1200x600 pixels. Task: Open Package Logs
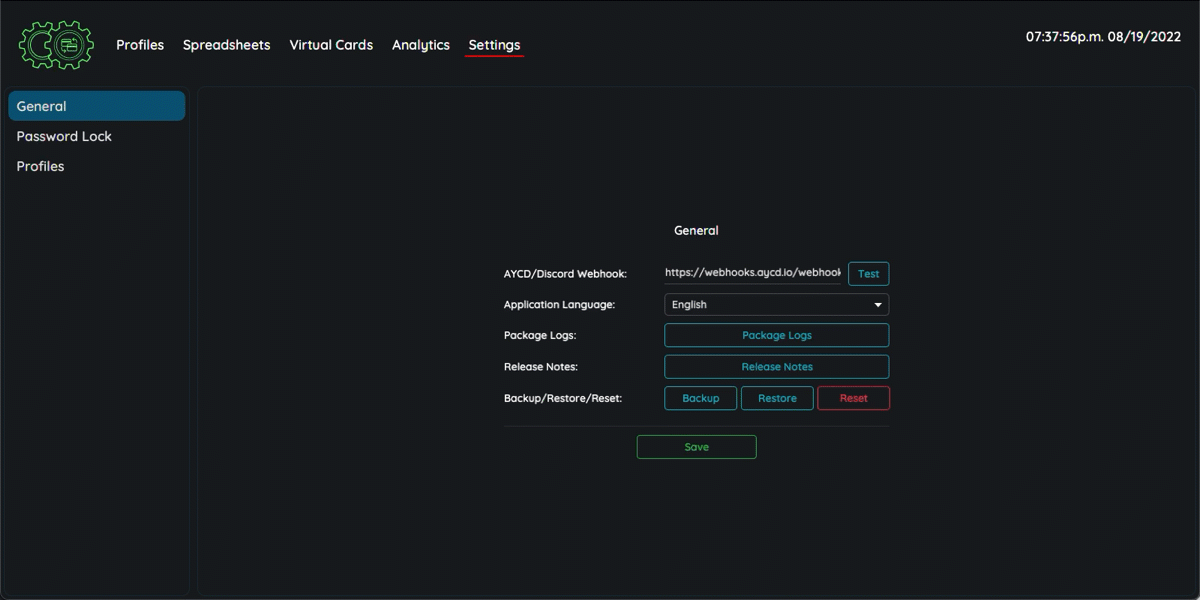[x=776, y=336]
